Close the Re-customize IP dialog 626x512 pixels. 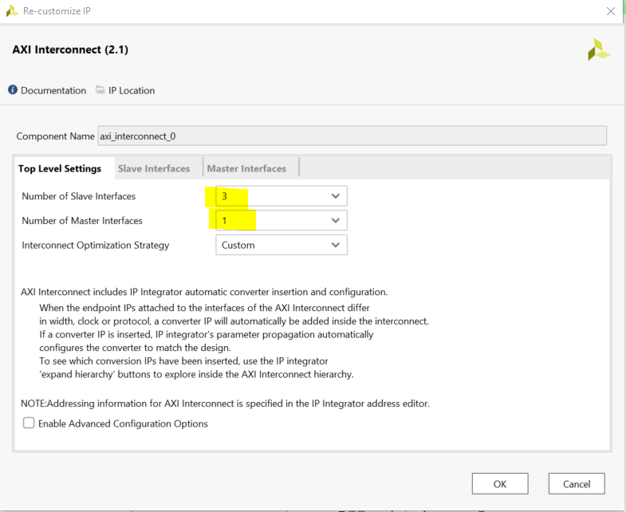point(610,11)
